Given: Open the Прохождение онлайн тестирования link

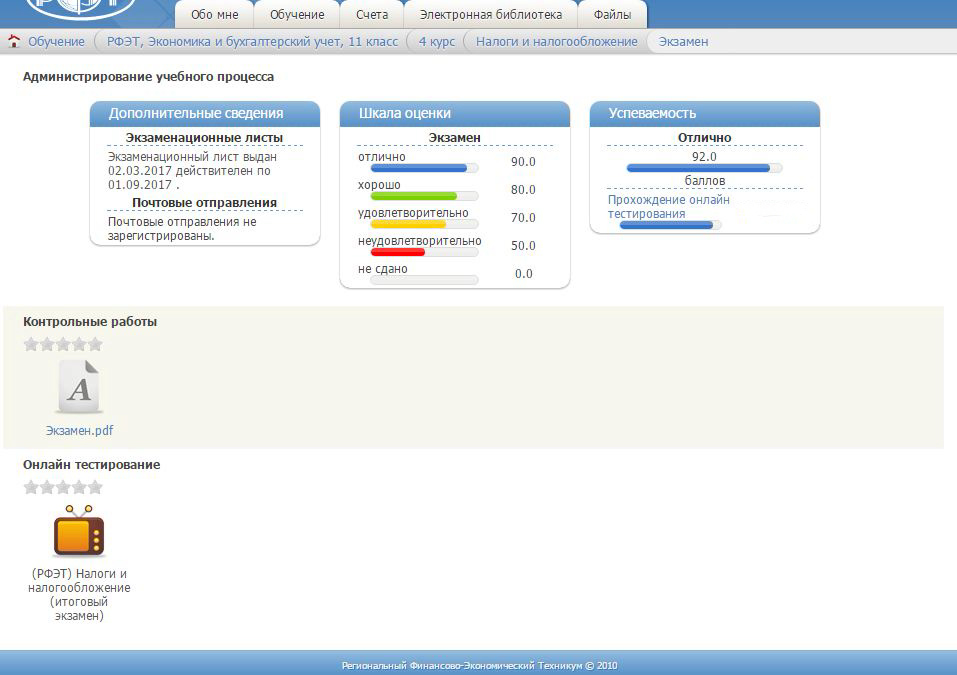Looking at the screenshot, I should click(x=668, y=207).
